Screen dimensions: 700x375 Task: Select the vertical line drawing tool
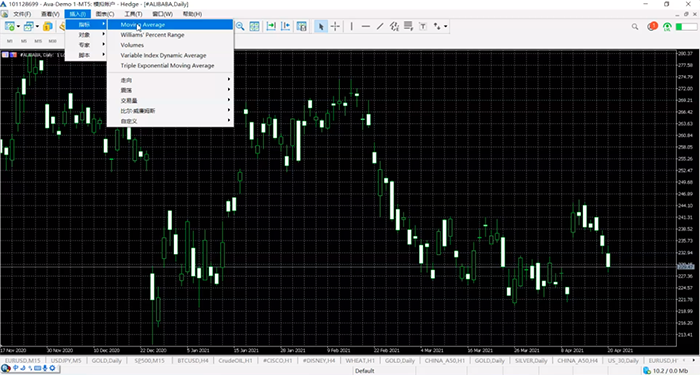(352, 26)
